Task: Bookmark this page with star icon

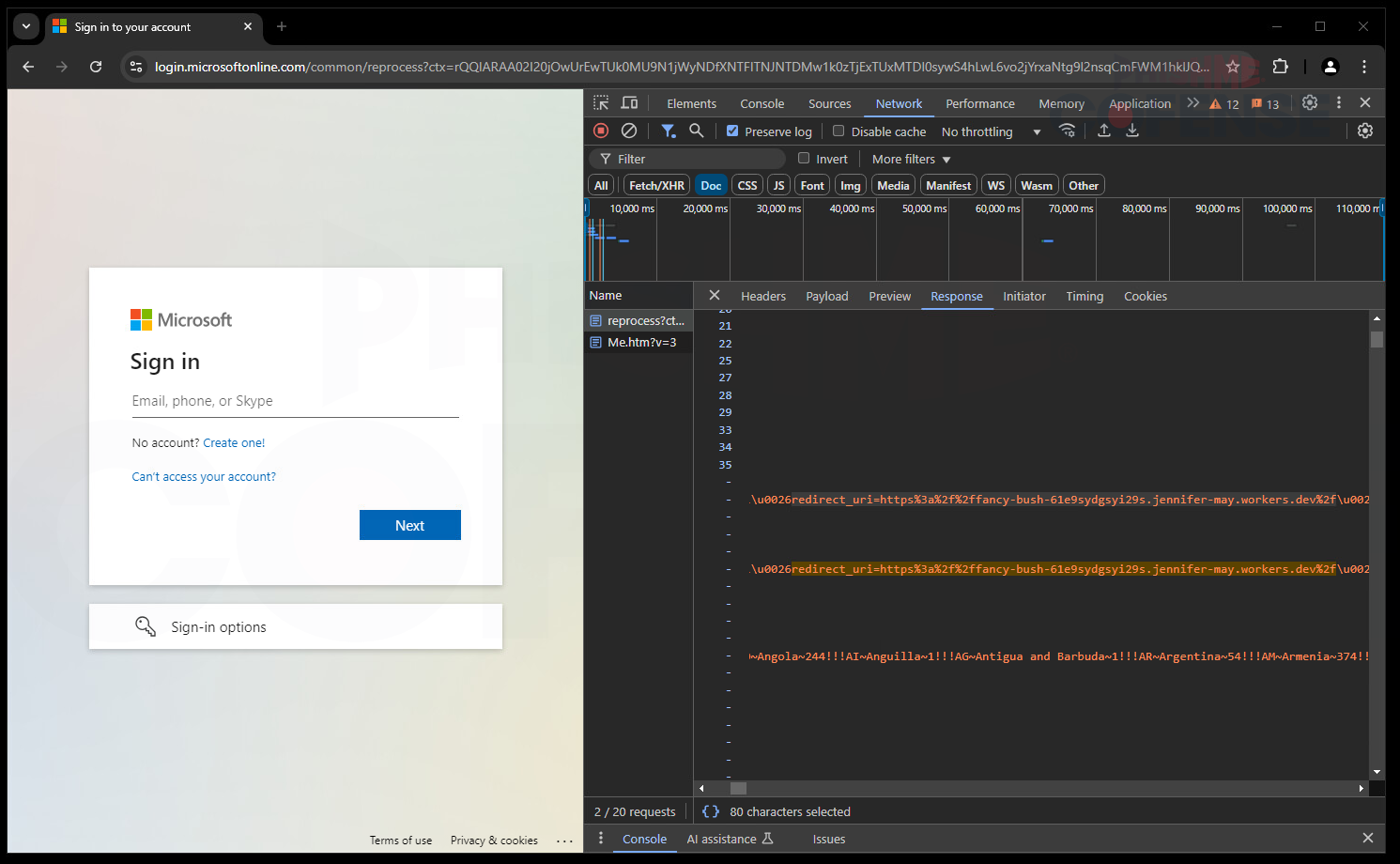Action: [x=1233, y=67]
